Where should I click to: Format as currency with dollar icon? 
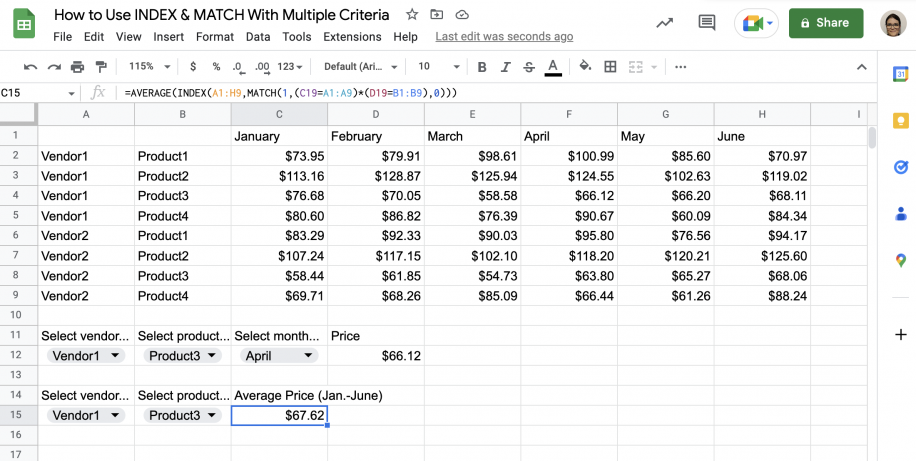pos(193,67)
